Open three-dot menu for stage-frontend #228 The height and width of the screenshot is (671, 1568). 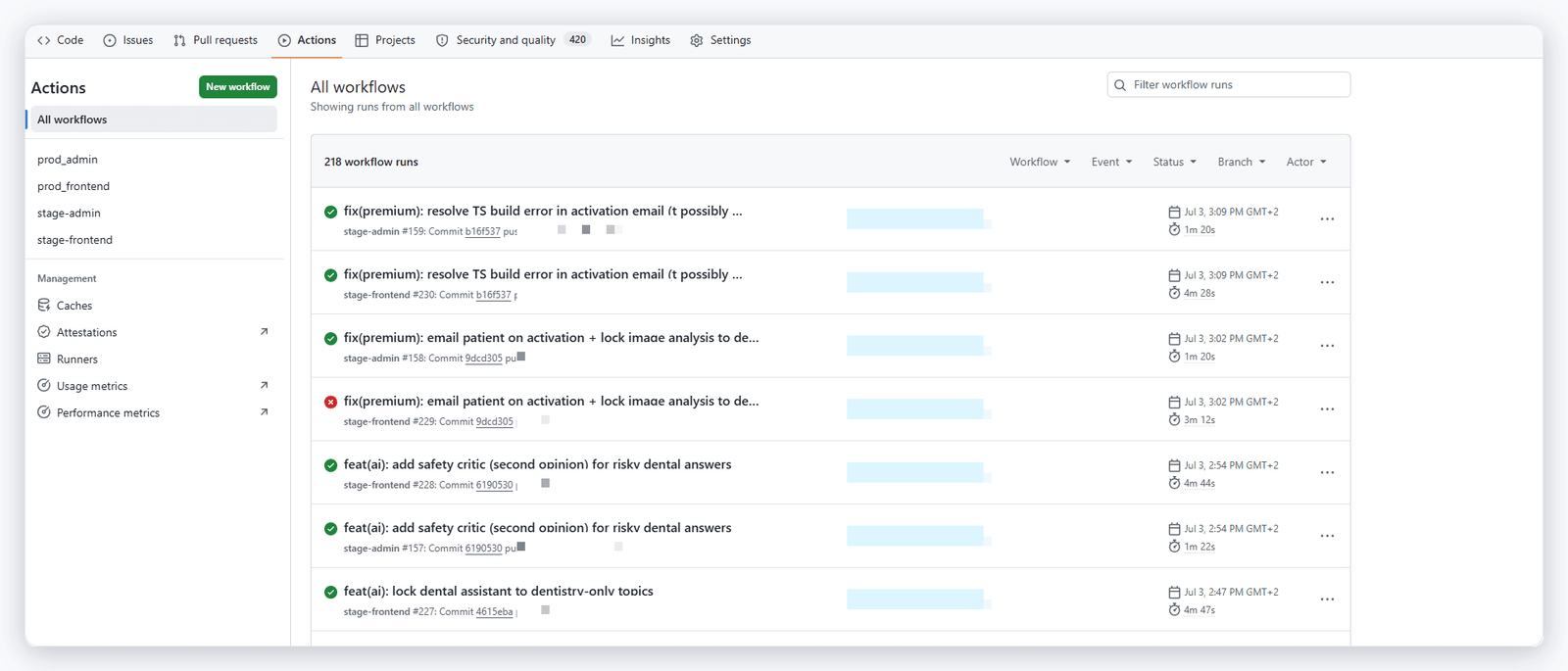[x=1327, y=473]
